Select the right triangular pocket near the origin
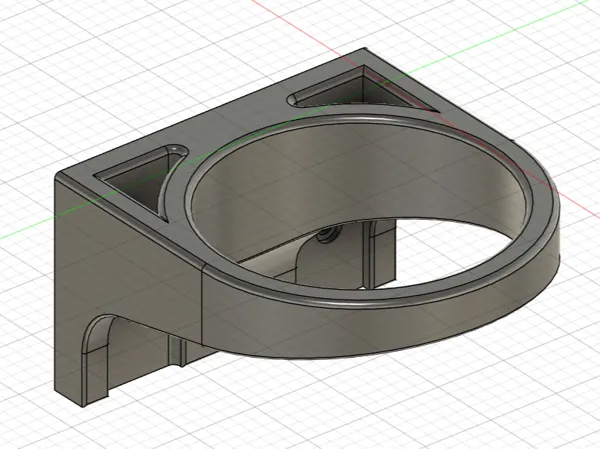The image size is (600, 449). (x=364, y=91)
